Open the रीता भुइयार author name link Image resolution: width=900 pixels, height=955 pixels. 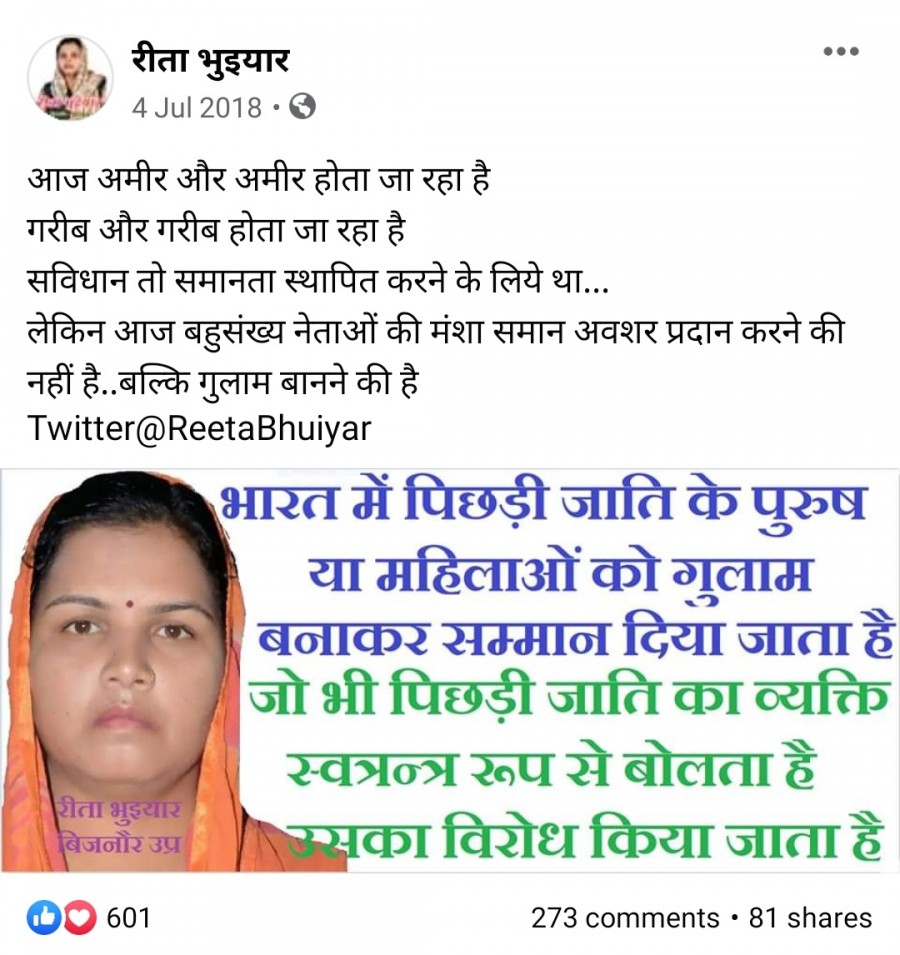coord(210,61)
